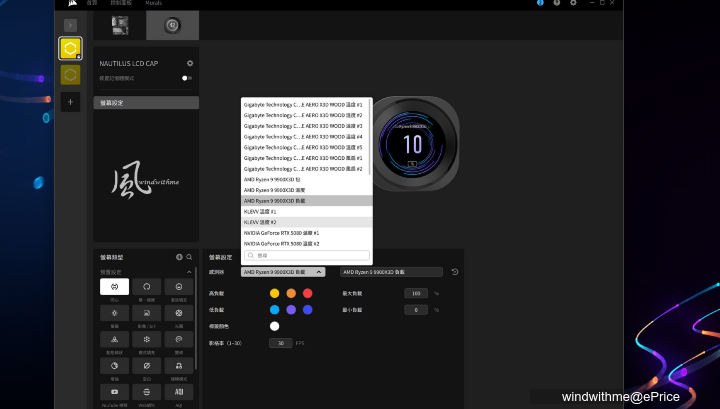Select the snowflake pattern screen type
This screenshot has height=409, width=720.
pos(146,339)
